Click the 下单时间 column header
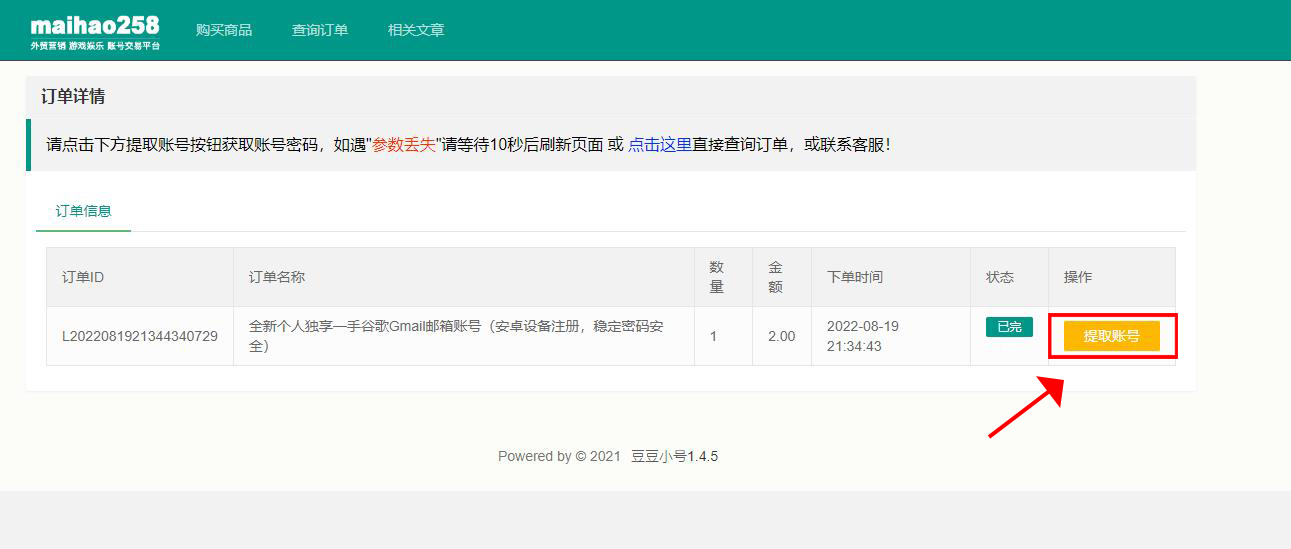Screen dimensions: 1291x549 (855, 277)
